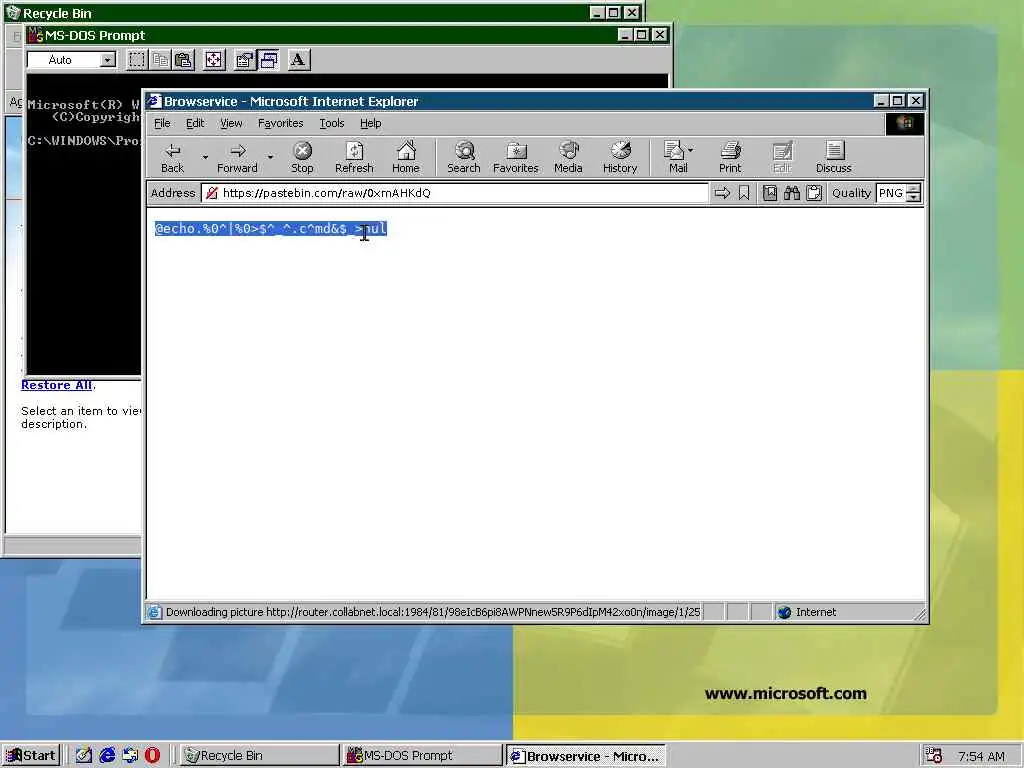This screenshot has width=1024, height=768.
Task: Refresh the pastebin page
Action: (354, 157)
